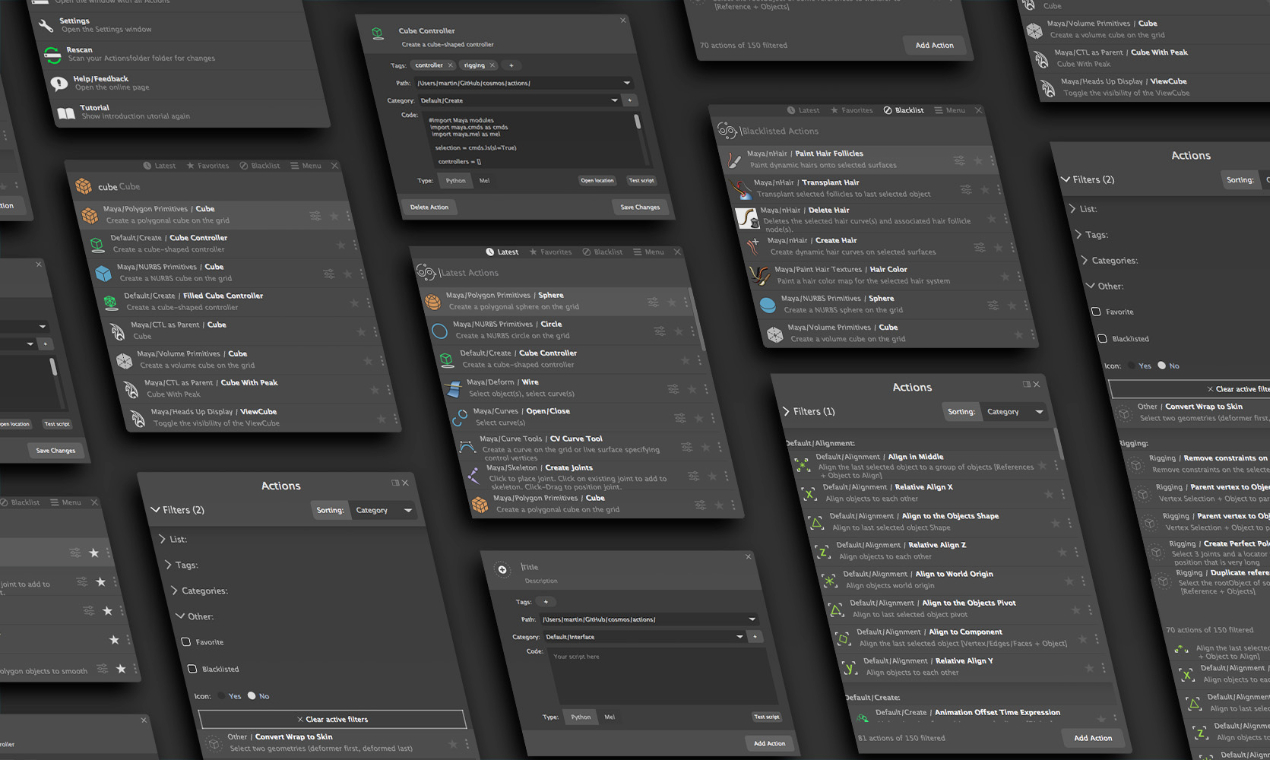This screenshot has width=1270, height=760.
Task: Click the Relative Align Y icon
Action: pos(850,667)
